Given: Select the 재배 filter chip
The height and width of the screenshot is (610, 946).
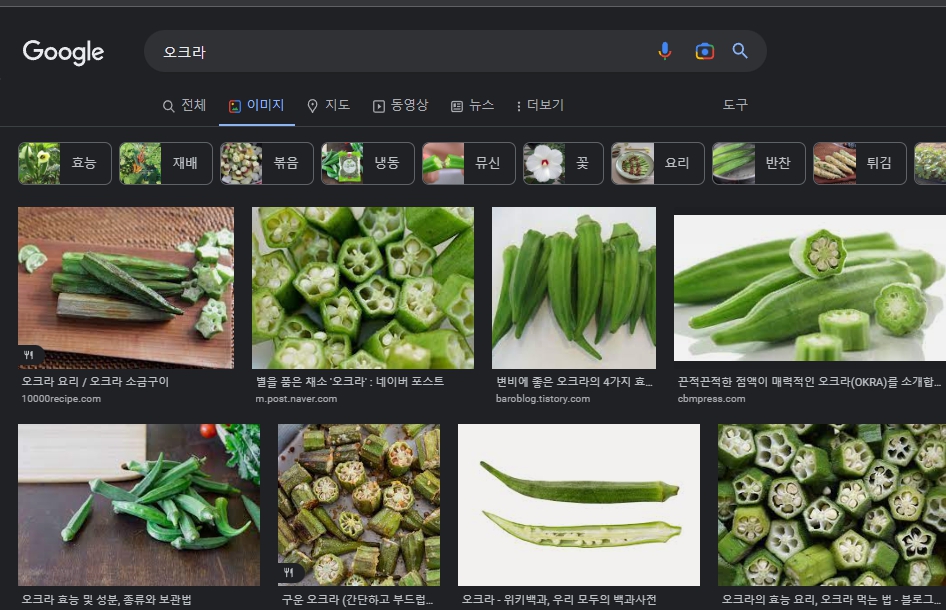Looking at the screenshot, I should click(x=166, y=163).
